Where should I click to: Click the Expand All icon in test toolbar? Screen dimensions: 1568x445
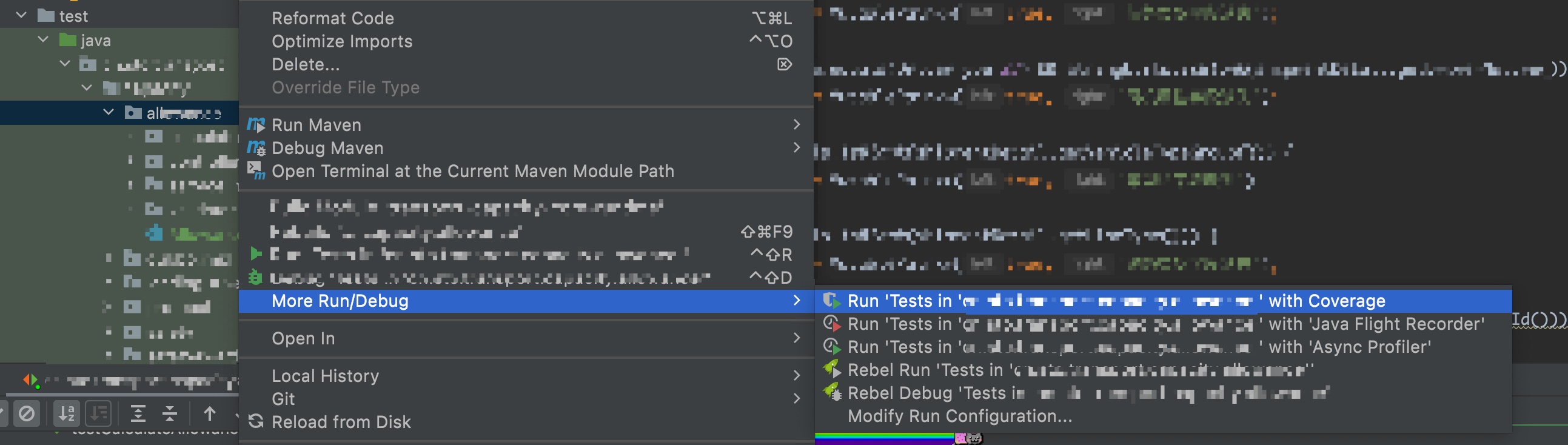[138, 414]
